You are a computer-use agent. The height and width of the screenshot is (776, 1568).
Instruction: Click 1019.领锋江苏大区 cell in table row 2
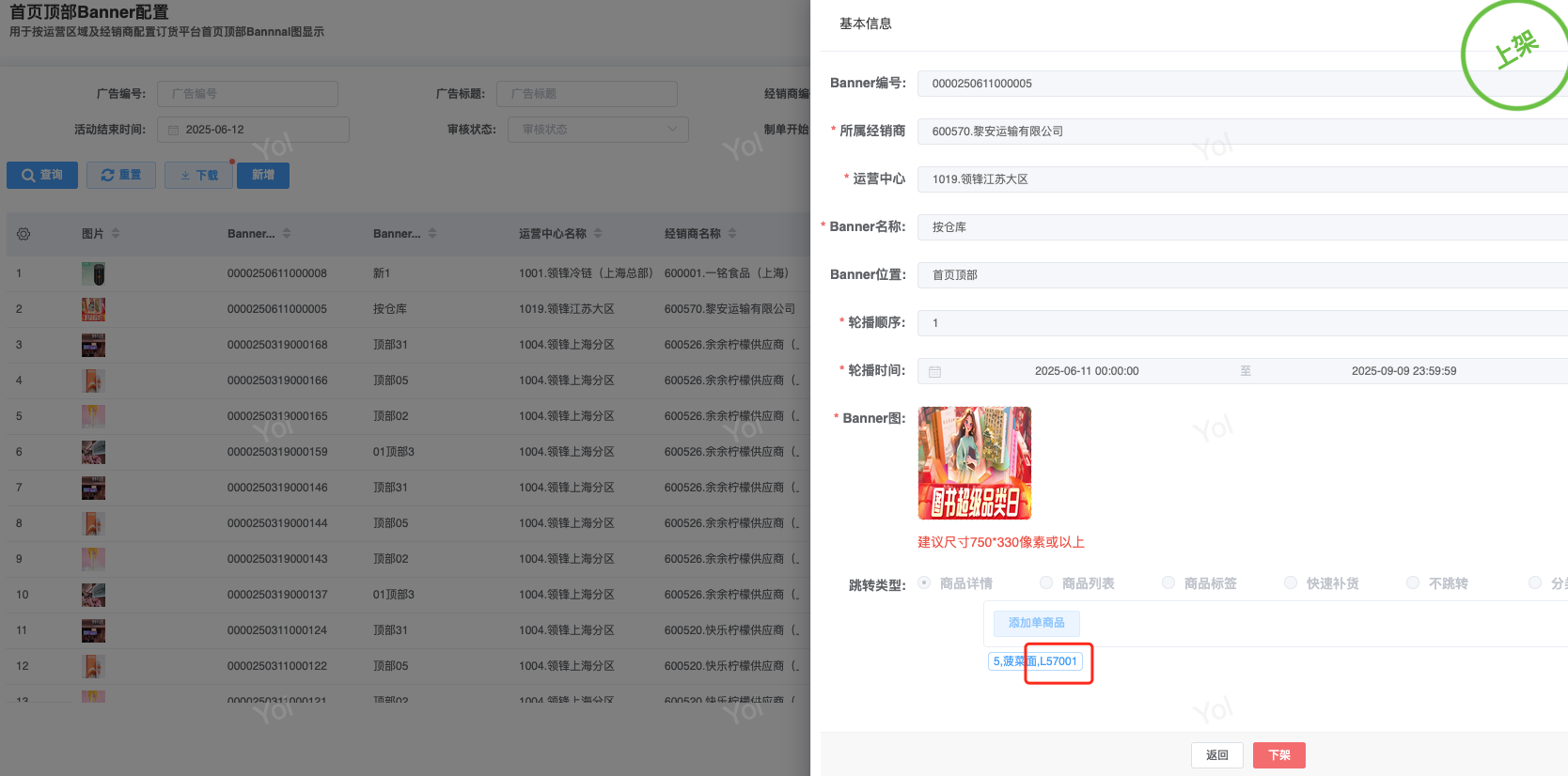point(567,309)
